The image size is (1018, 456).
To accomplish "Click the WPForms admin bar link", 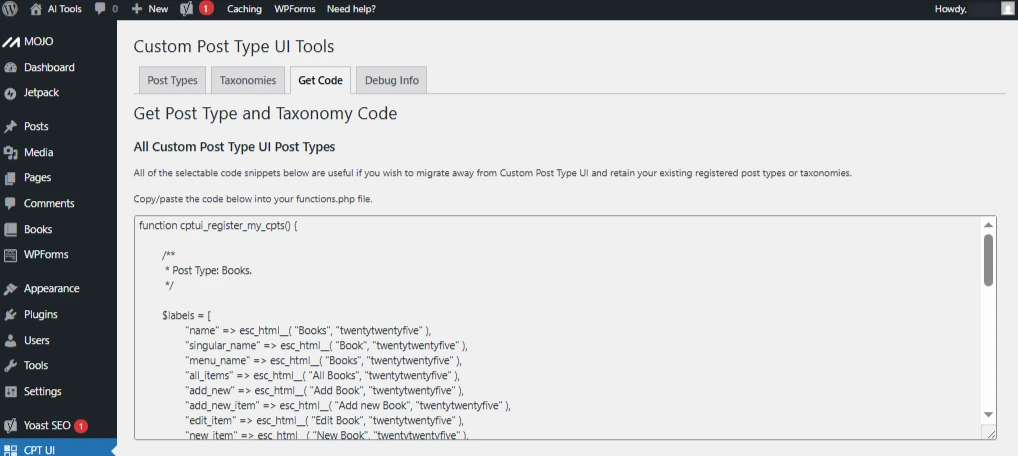I will click(295, 9).
